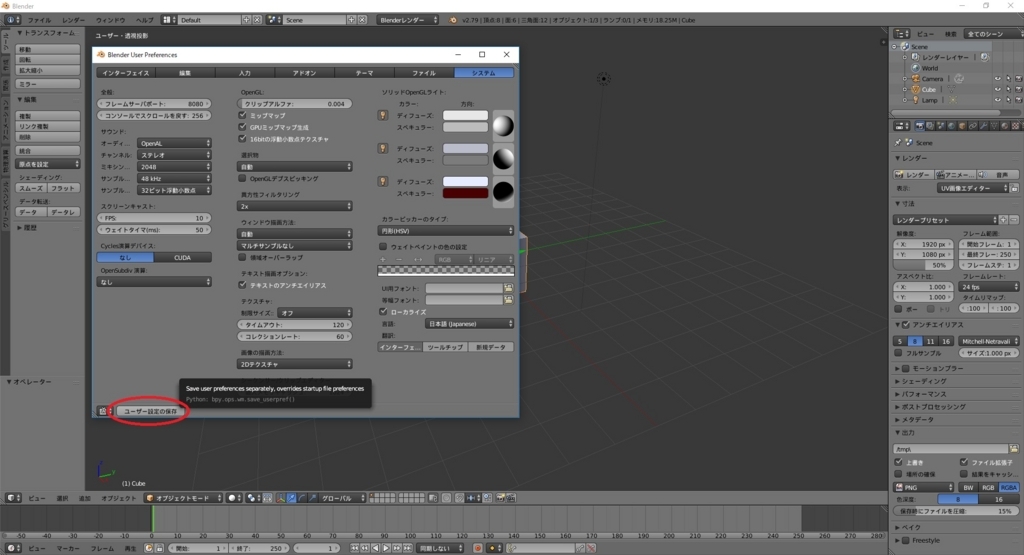Viewport: 1024px width, 555px height.
Task: Toggle the third solid OpenGL light bulb icon
Action: click(383, 182)
